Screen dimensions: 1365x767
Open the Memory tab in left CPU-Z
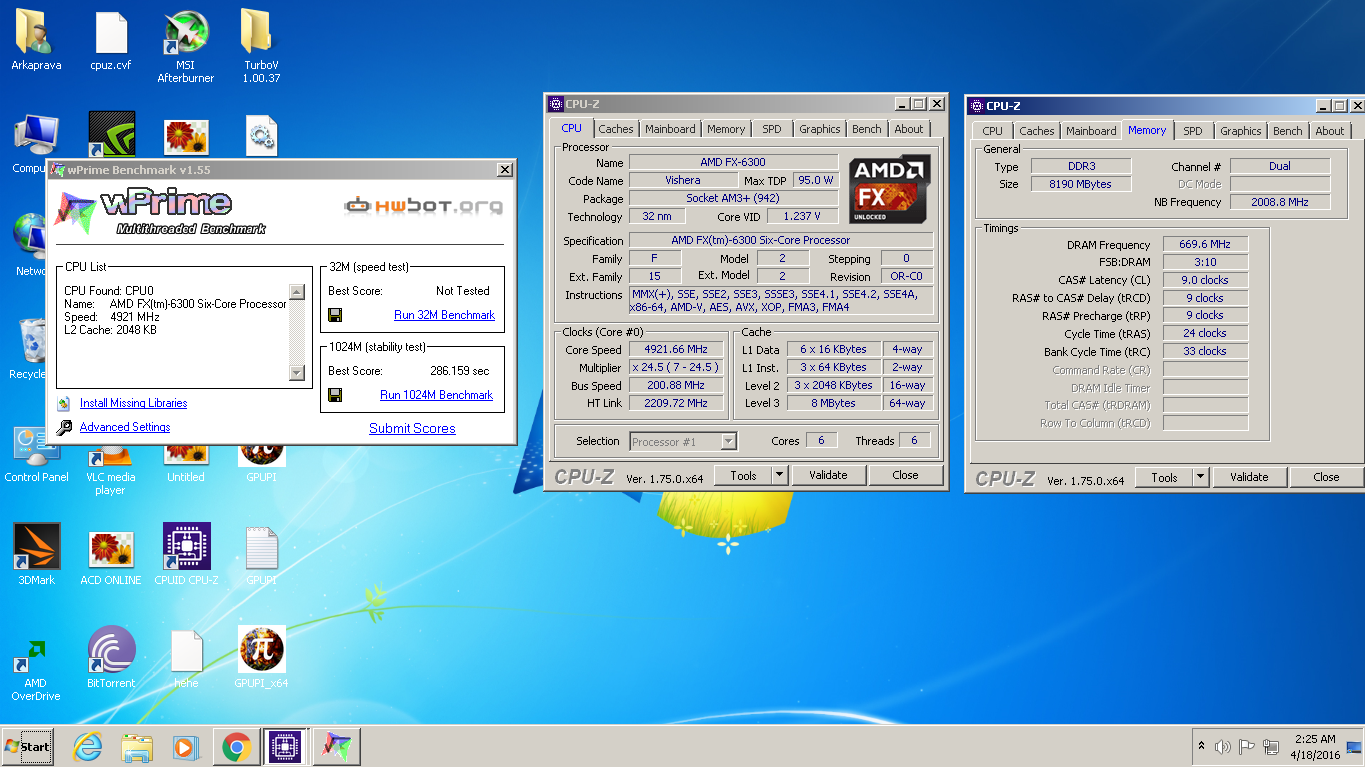pos(726,129)
